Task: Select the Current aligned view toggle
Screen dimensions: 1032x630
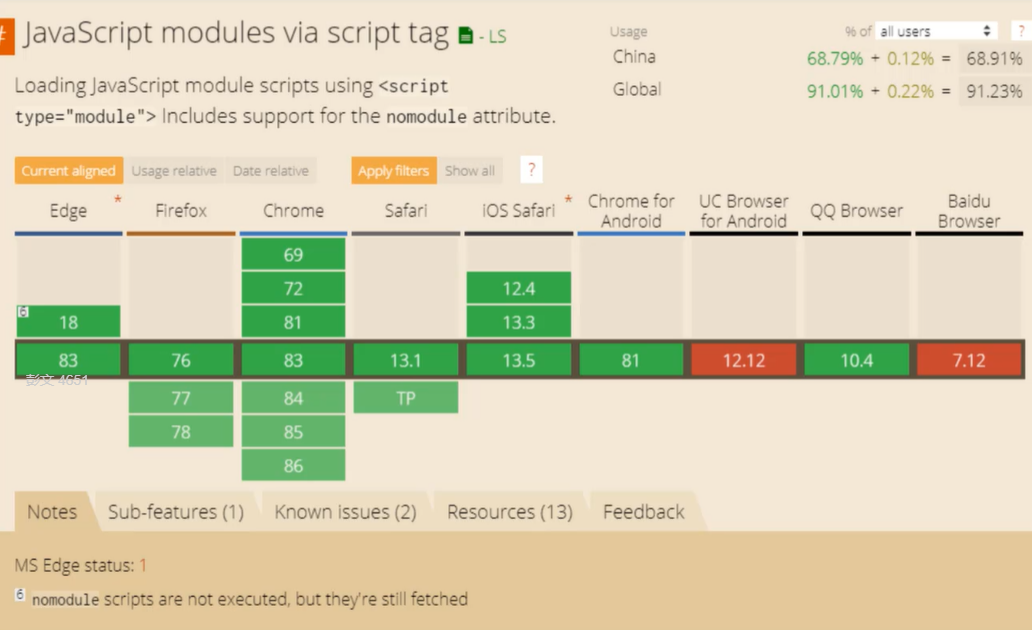Action: click(x=69, y=171)
